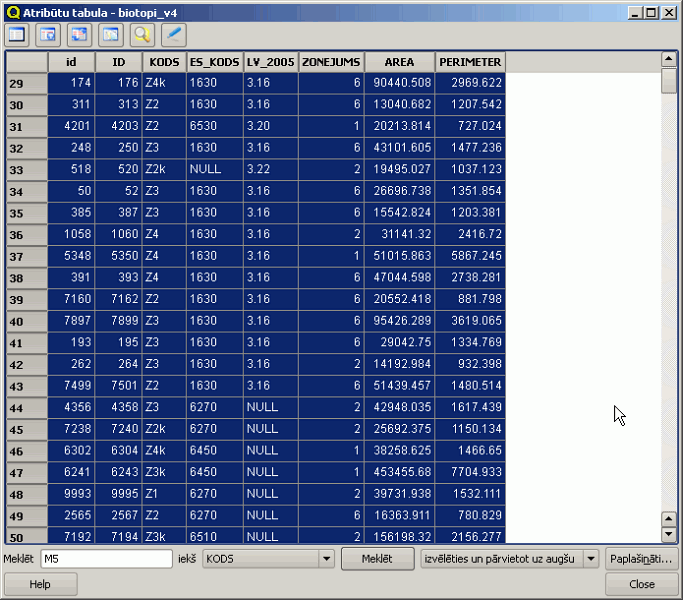This screenshot has height=600, width=683.
Task: Click the PERIMETER column header
Action: click(470, 62)
